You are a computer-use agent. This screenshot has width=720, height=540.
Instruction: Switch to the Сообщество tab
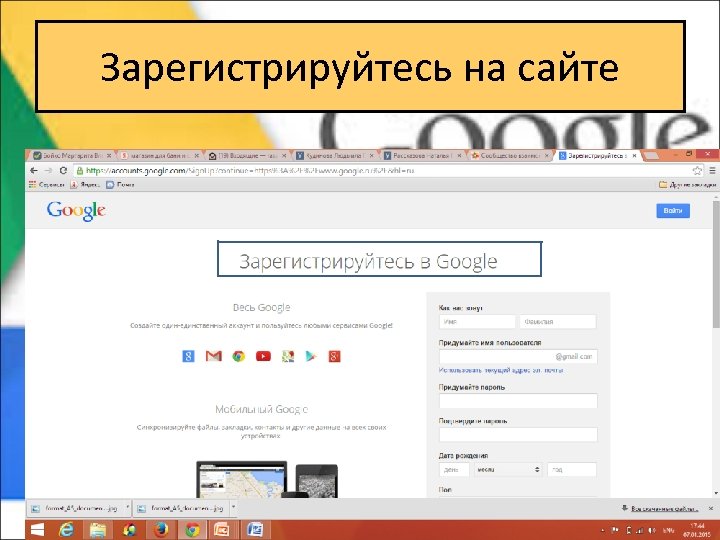(x=510, y=156)
